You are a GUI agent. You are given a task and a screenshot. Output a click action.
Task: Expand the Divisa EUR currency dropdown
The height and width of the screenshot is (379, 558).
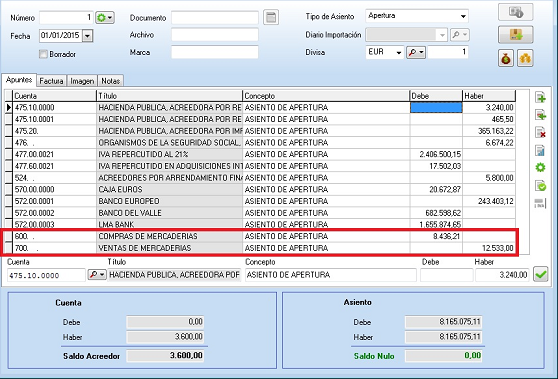[x=399, y=53]
